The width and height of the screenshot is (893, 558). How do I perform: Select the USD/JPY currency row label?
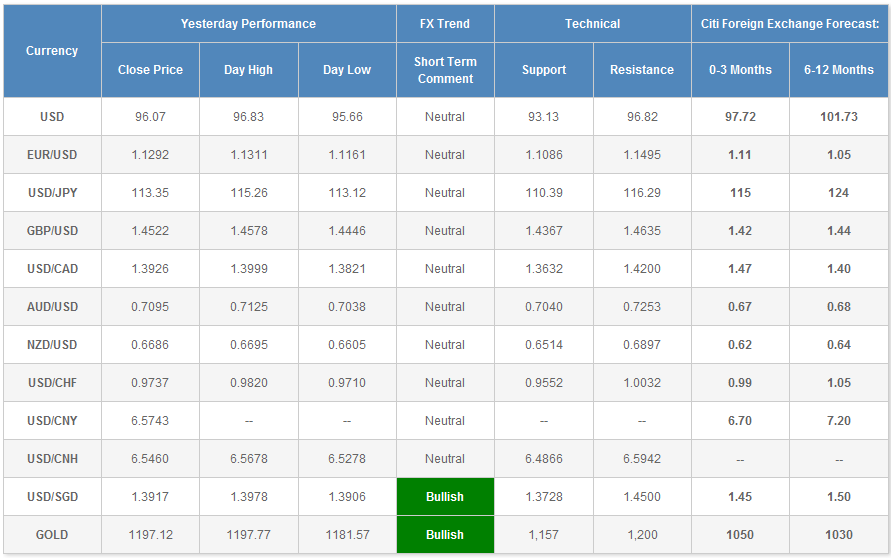pyautogui.click(x=52, y=193)
